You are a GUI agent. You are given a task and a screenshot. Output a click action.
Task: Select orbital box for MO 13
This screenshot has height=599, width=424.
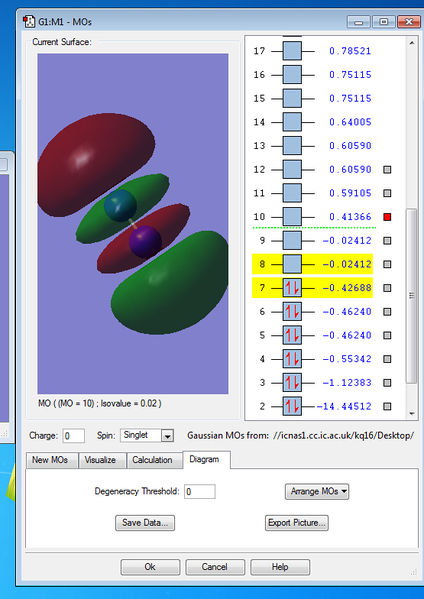[292, 146]
